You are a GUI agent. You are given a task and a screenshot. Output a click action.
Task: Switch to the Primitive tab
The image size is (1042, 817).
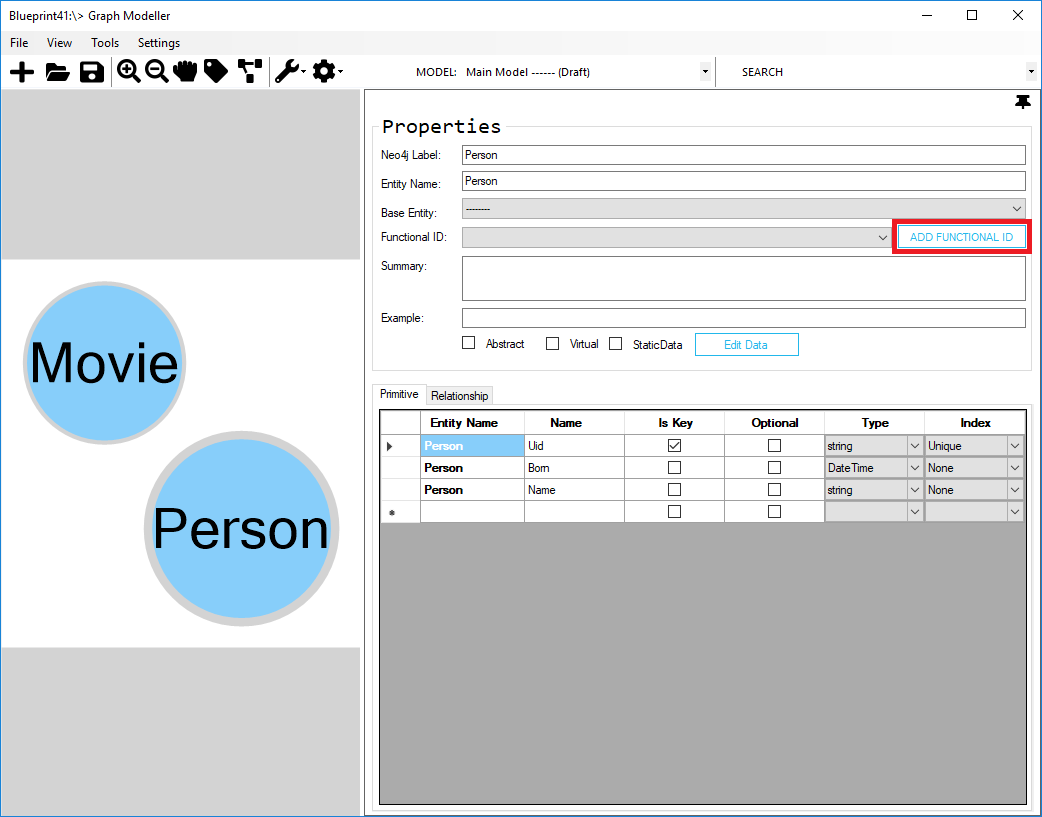tap(399, 394)
